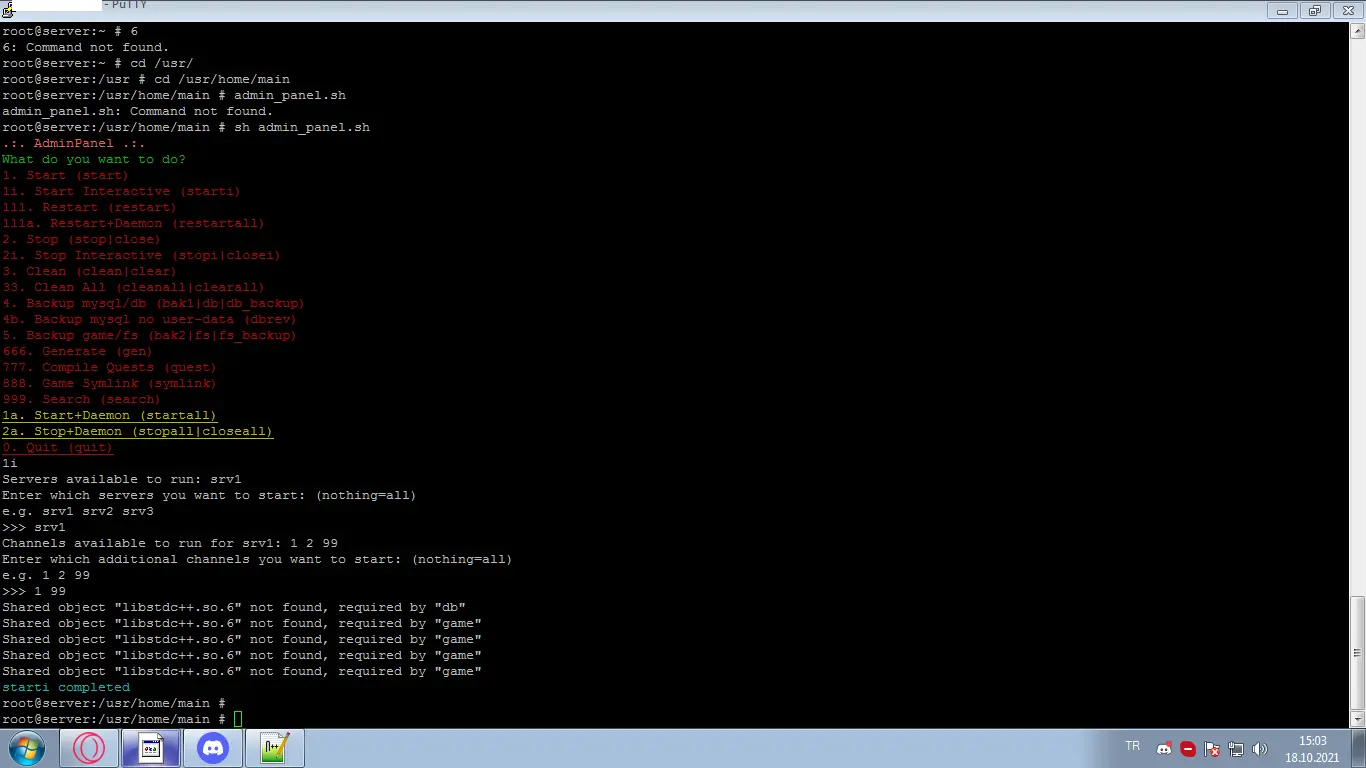This screenshot has width=1366, height=768.
Task: Open Opera browser from the taskbar
Action: pyautogui.click(x=88, y=748)
